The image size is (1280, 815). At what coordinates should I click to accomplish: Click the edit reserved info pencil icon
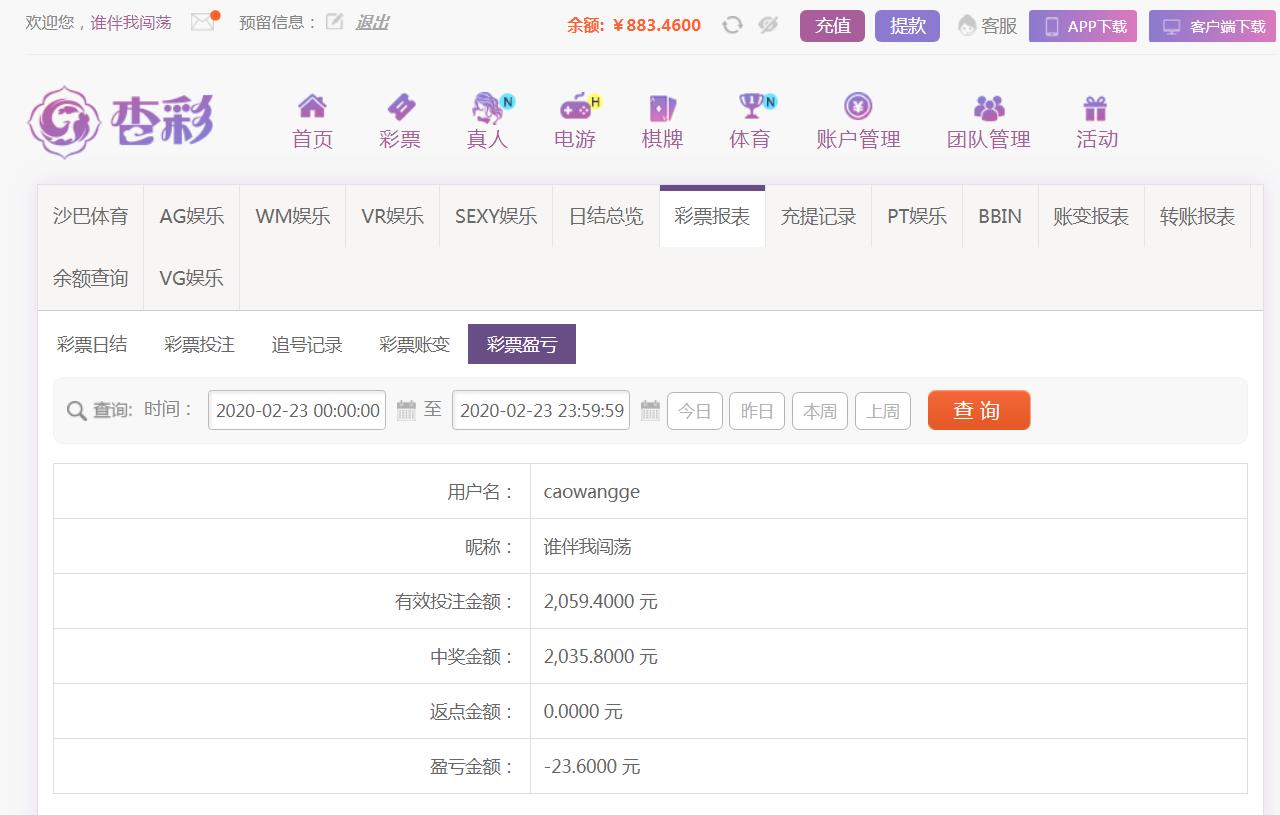[x=334, y=22]
